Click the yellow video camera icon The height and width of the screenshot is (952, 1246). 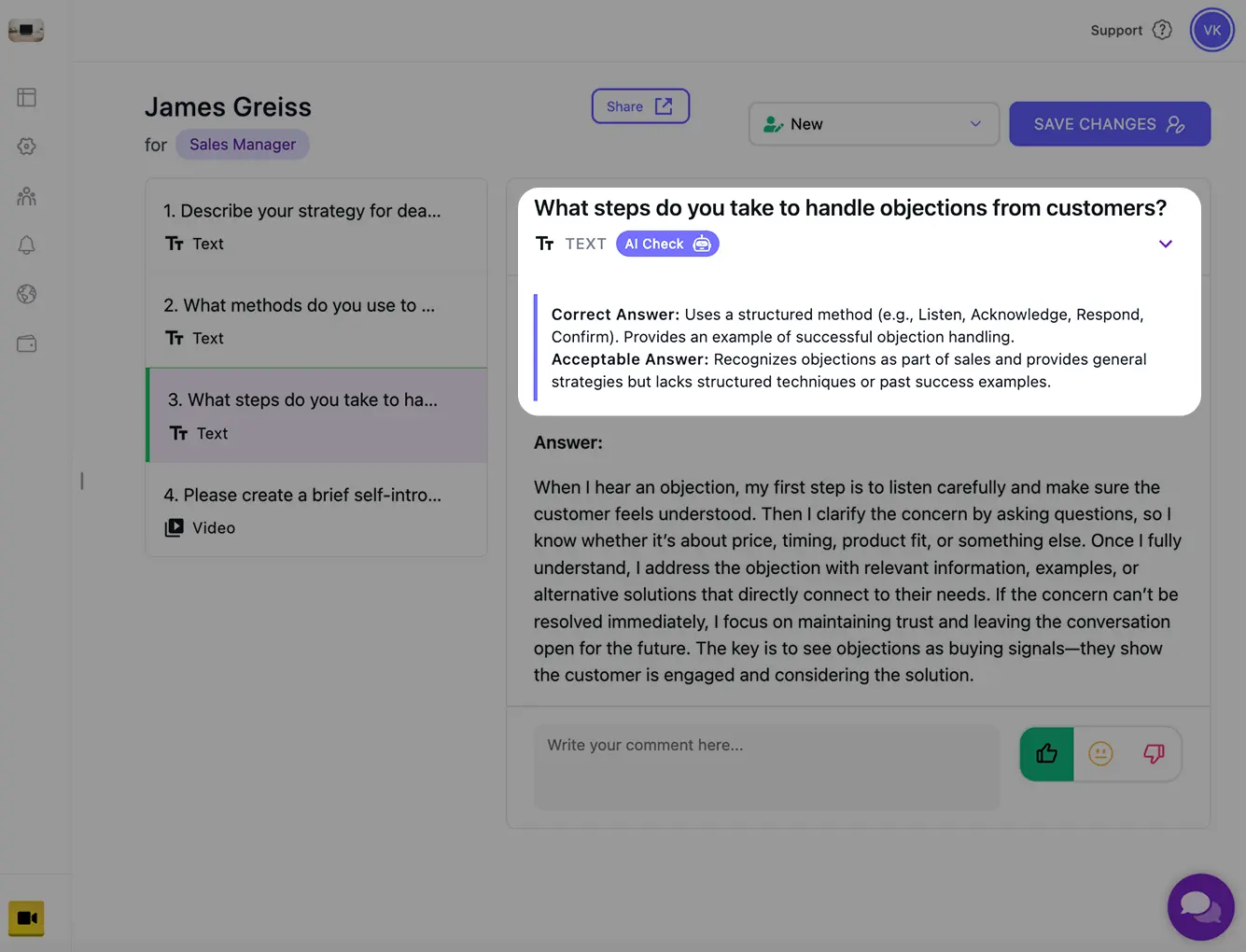point(26,918)
